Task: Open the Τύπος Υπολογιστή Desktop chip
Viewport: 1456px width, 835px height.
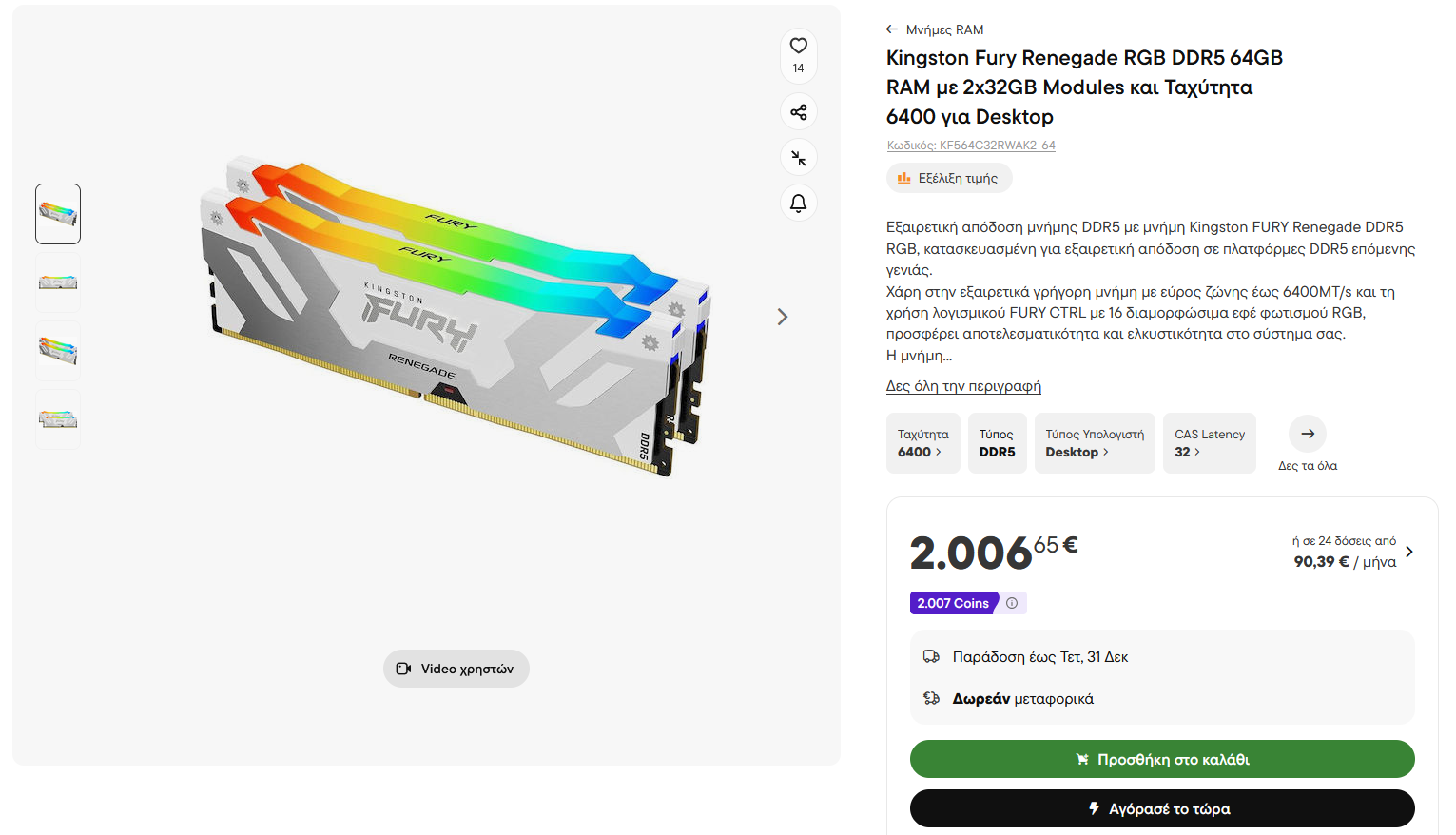Action: click(1095, 443)
